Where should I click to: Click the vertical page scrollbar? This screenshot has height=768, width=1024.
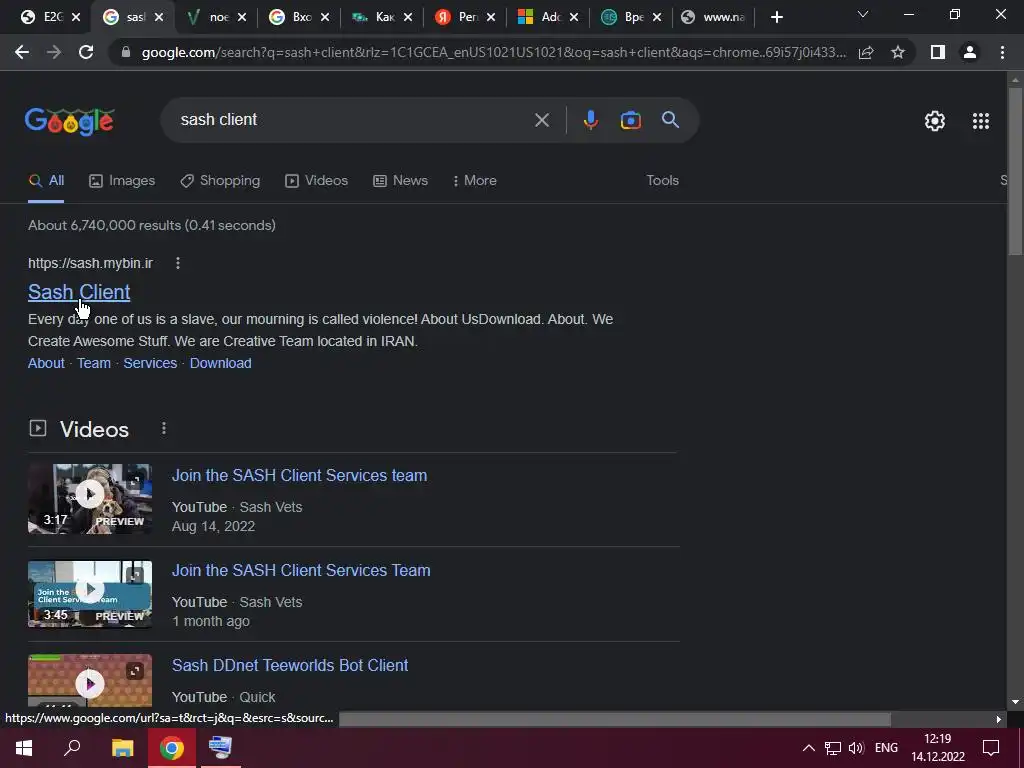click(1015, 171)
